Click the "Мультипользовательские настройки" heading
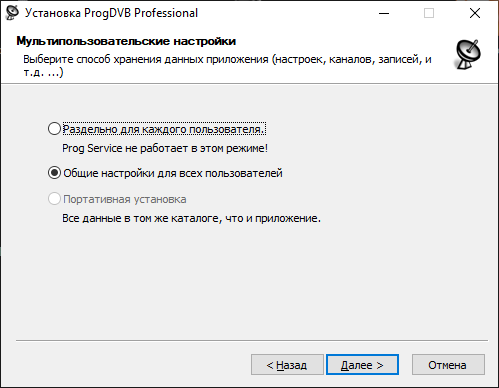Image resolution: width=499 pixels, height=388 pixels. coord(126,41)
